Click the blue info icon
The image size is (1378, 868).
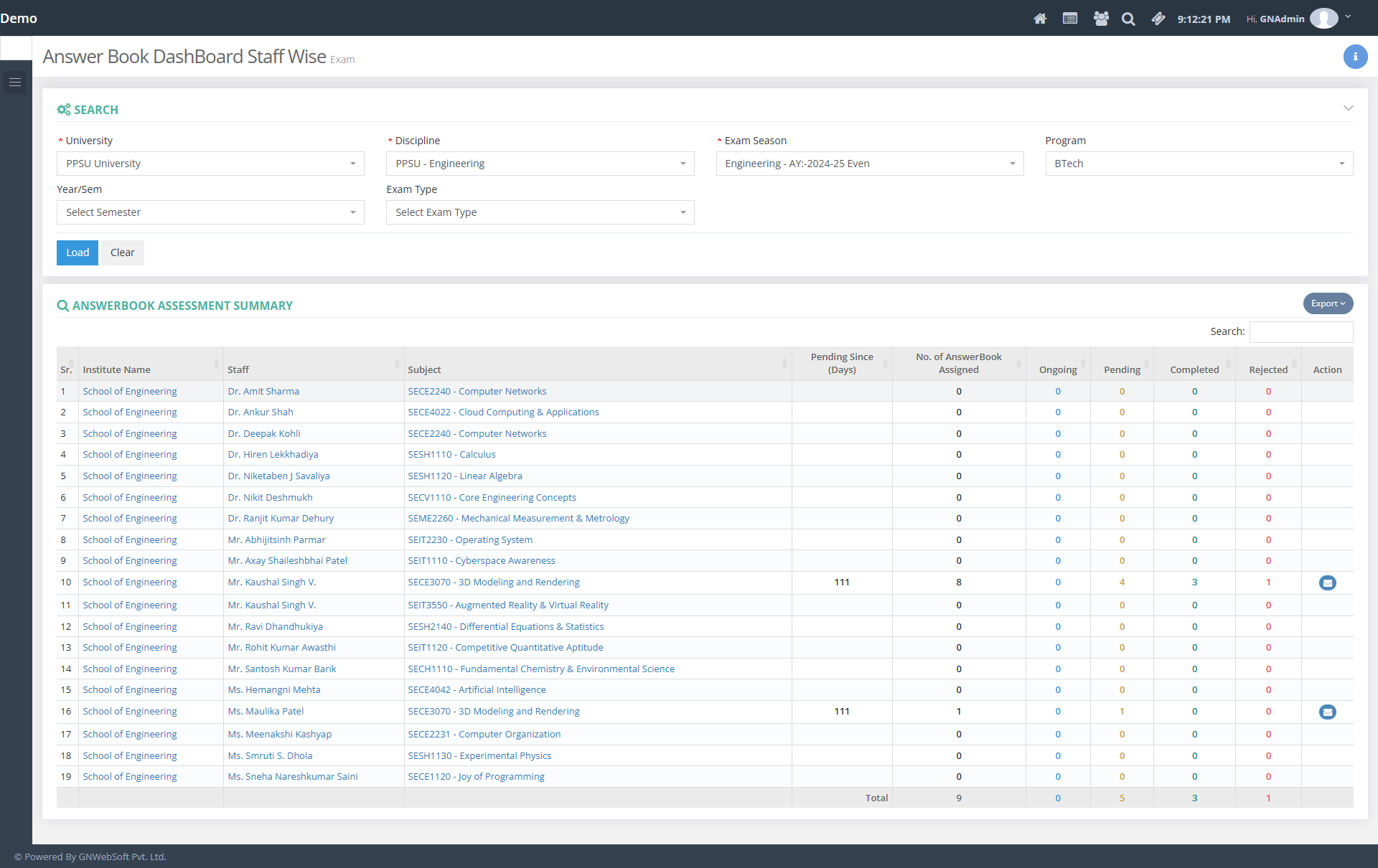point(1354,57)
